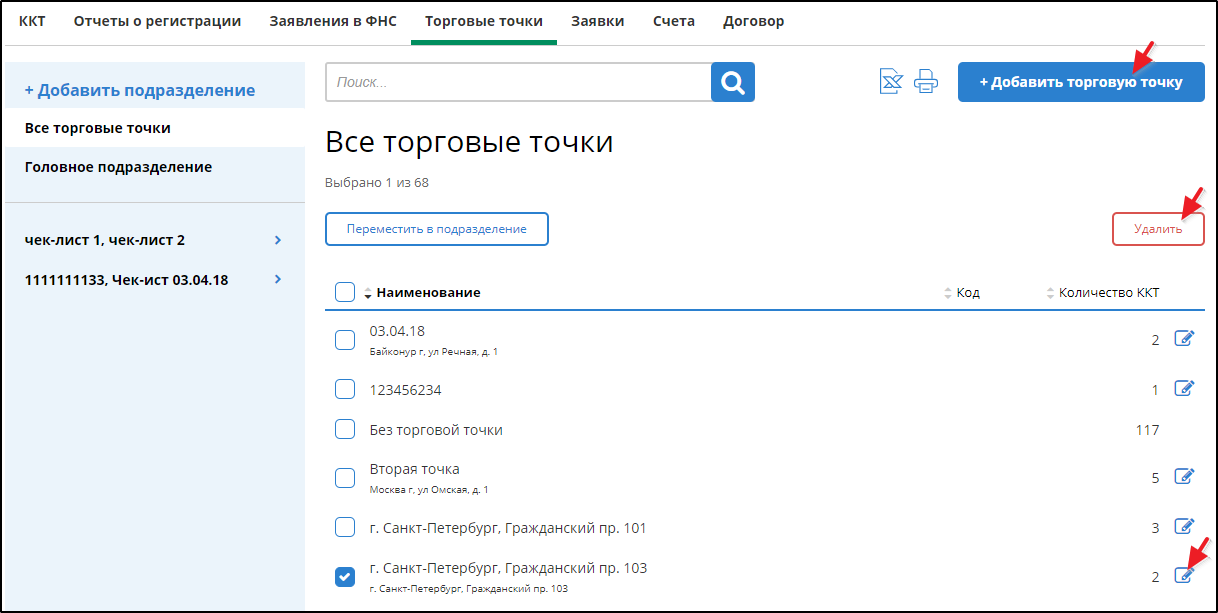1218x613 pixels.
Task: Expand чек-лист 1, чек-лист 2 group
Action: tap(278, 240)
